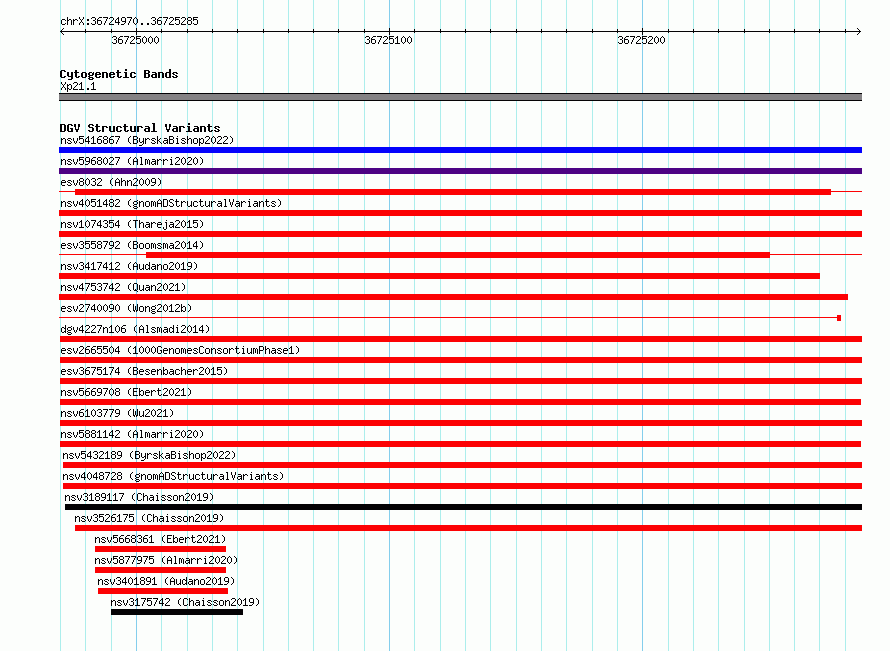Click the short nsv5668361 (Ebert2021) bar

point(161,549)
